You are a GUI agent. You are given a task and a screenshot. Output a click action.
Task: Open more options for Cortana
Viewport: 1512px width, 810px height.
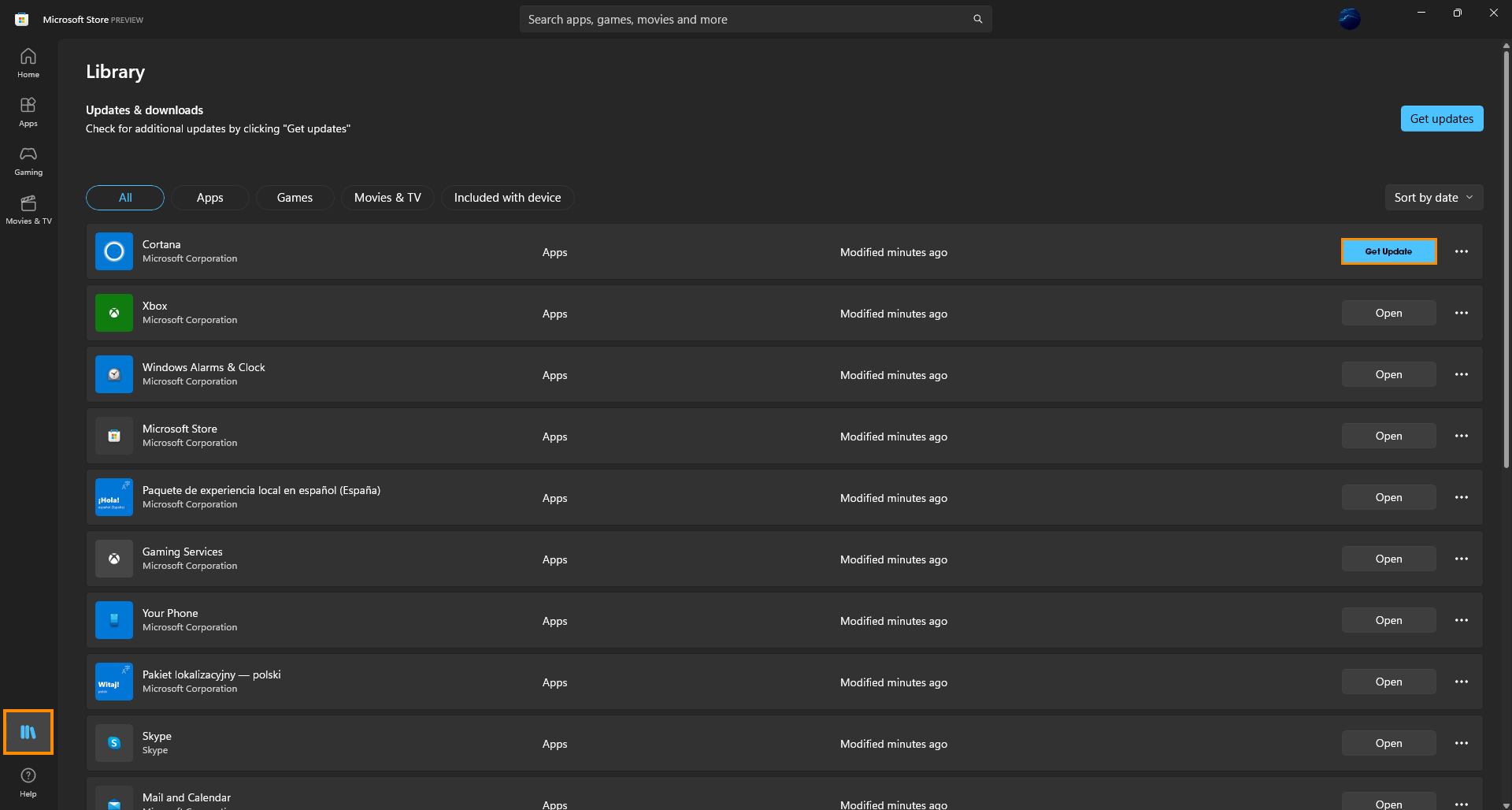tap(1462, 251)
